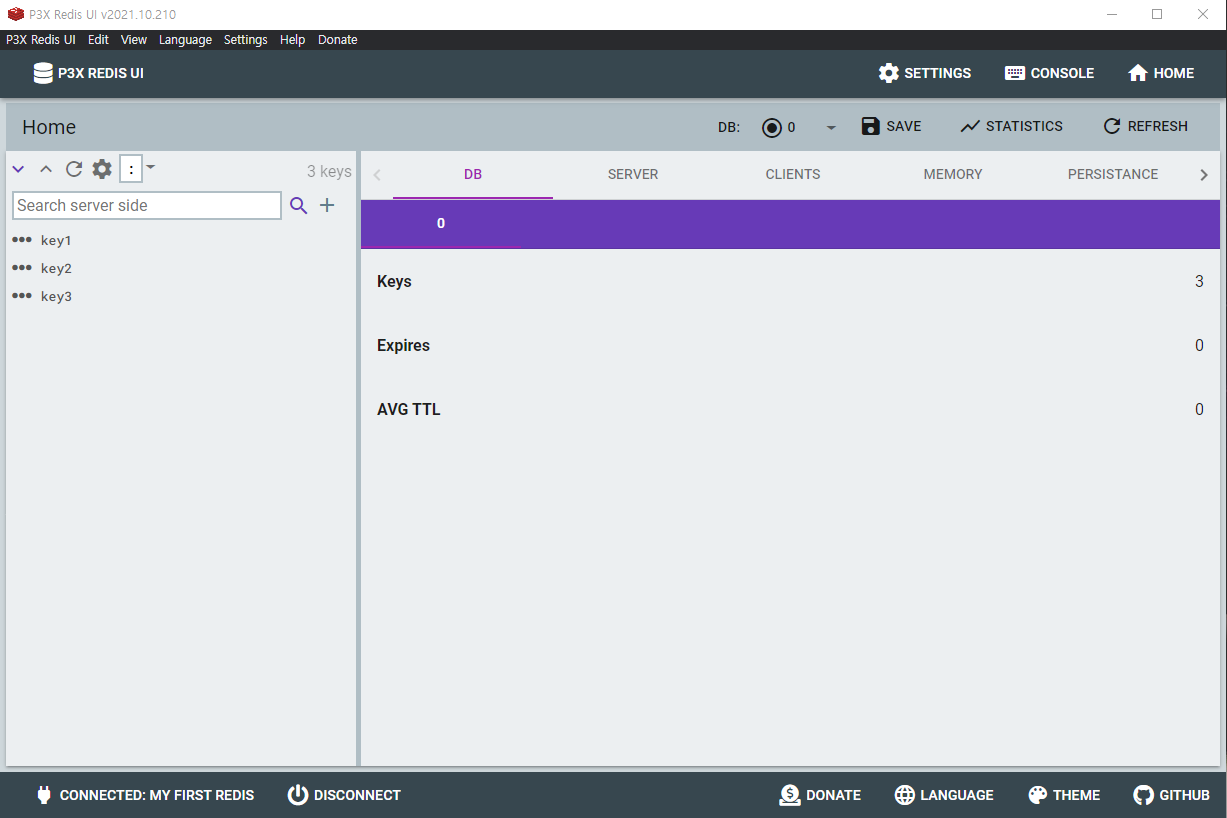Click the Disconnect power icon
The width and height of the screenshot is (1227, 818).
[x=298, y=795]
